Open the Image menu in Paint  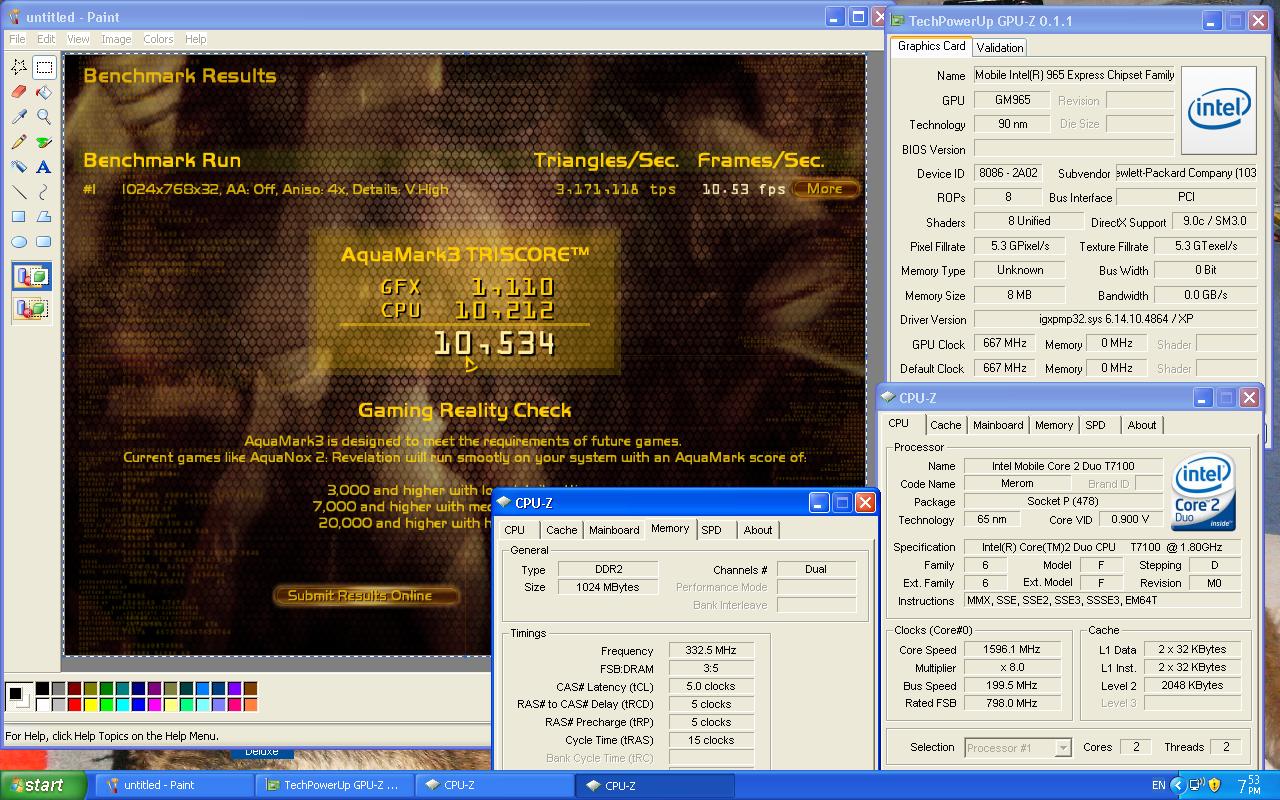coord(116,39)
